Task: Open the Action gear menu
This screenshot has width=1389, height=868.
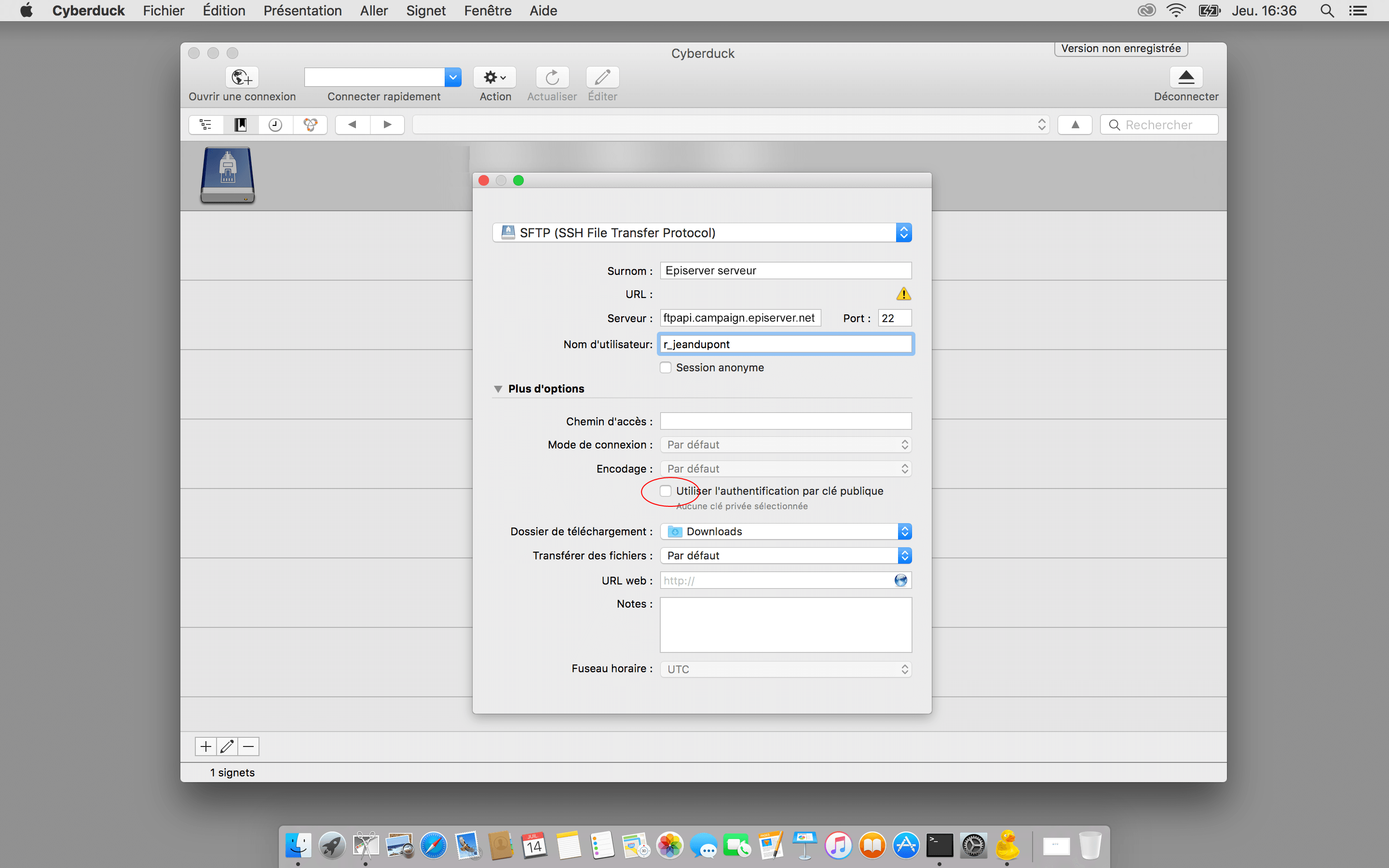Action: pyautogui.click(x=495, y=77)
